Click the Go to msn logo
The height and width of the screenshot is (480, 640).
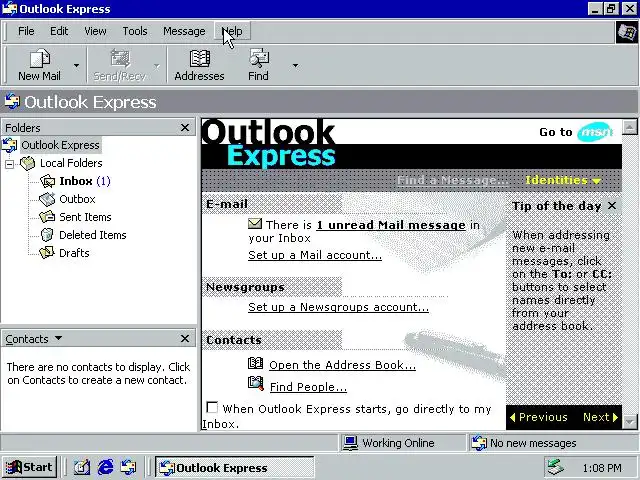[x=596, y=132]
